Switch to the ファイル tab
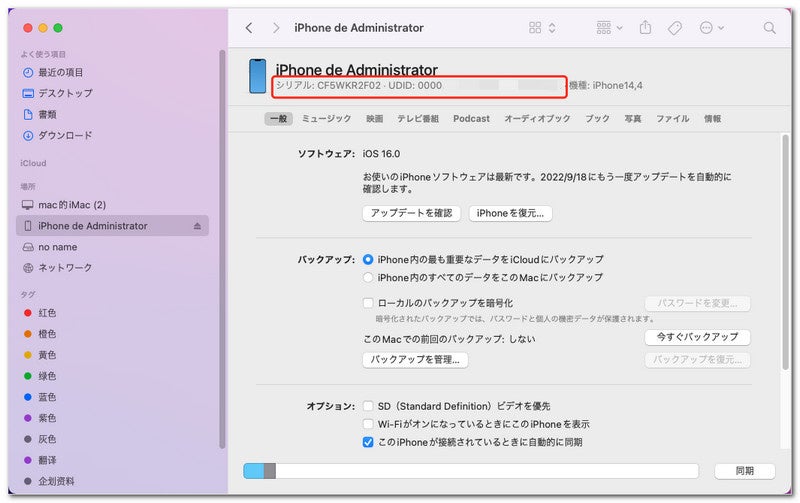800x503 pixels. click(x=672, y=118)
